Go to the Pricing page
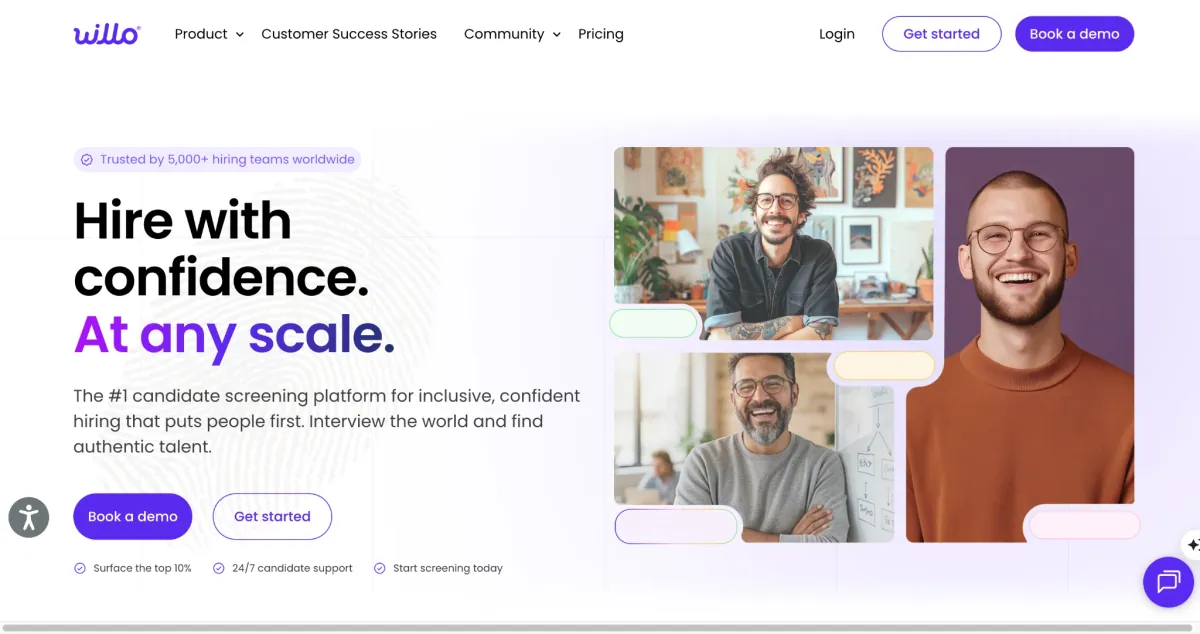This screenshot has width=1200, height=634. click(x=601, y=34)
